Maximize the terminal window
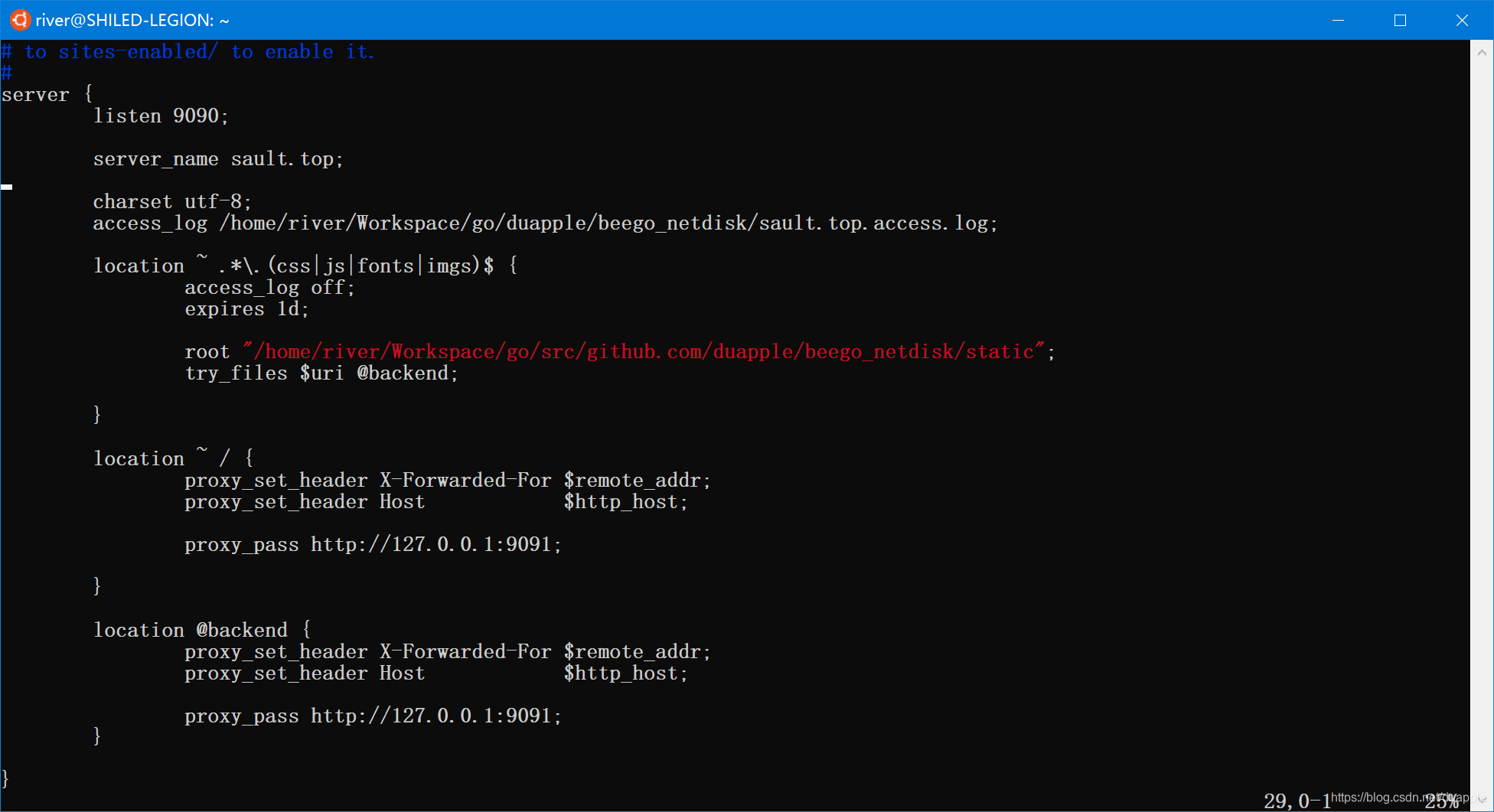The height and width of the screenshot is (812, 1494). click(x=1400, y=20)
